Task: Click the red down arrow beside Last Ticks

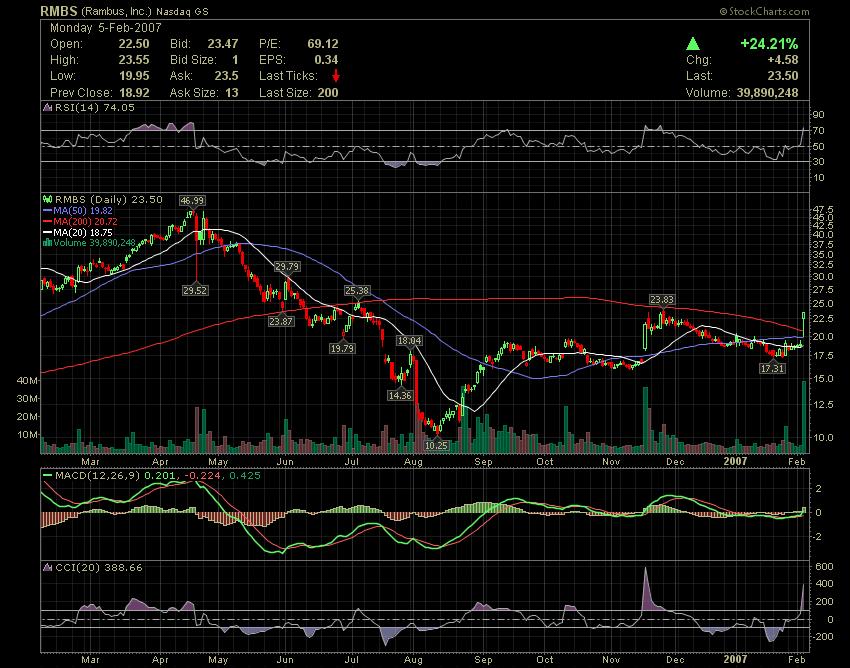Action: point(336,76)
